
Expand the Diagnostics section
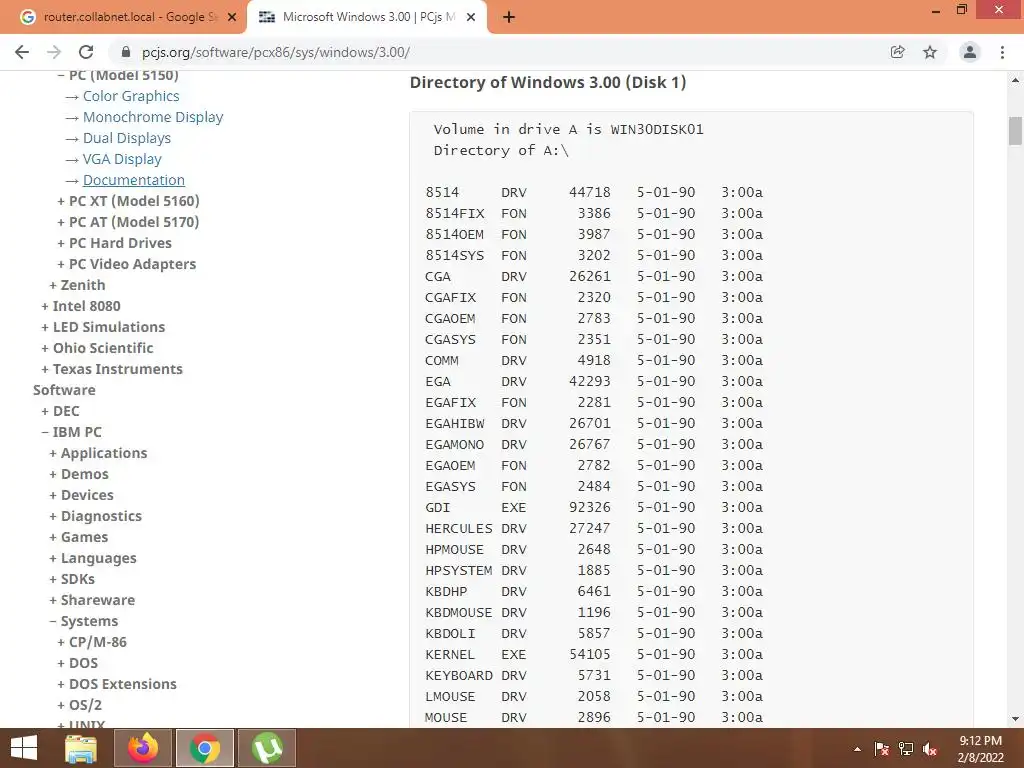95,516
